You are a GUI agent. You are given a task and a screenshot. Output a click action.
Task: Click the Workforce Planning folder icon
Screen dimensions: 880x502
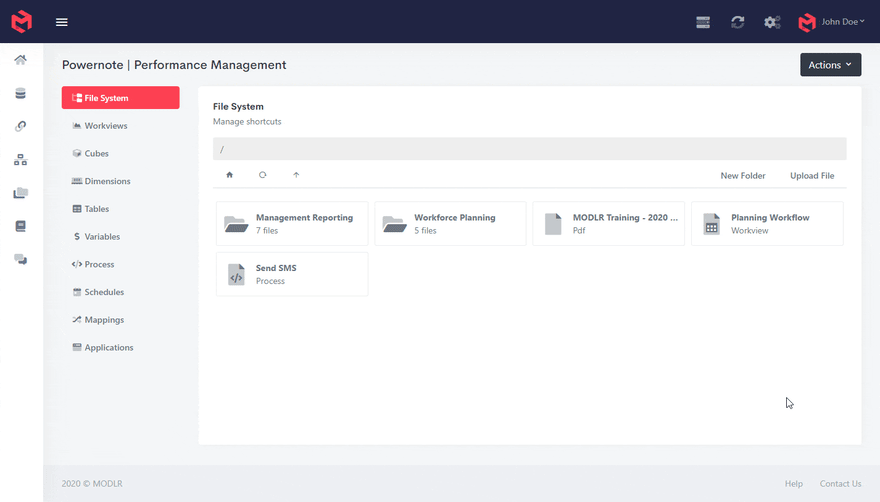click(395, 223)
